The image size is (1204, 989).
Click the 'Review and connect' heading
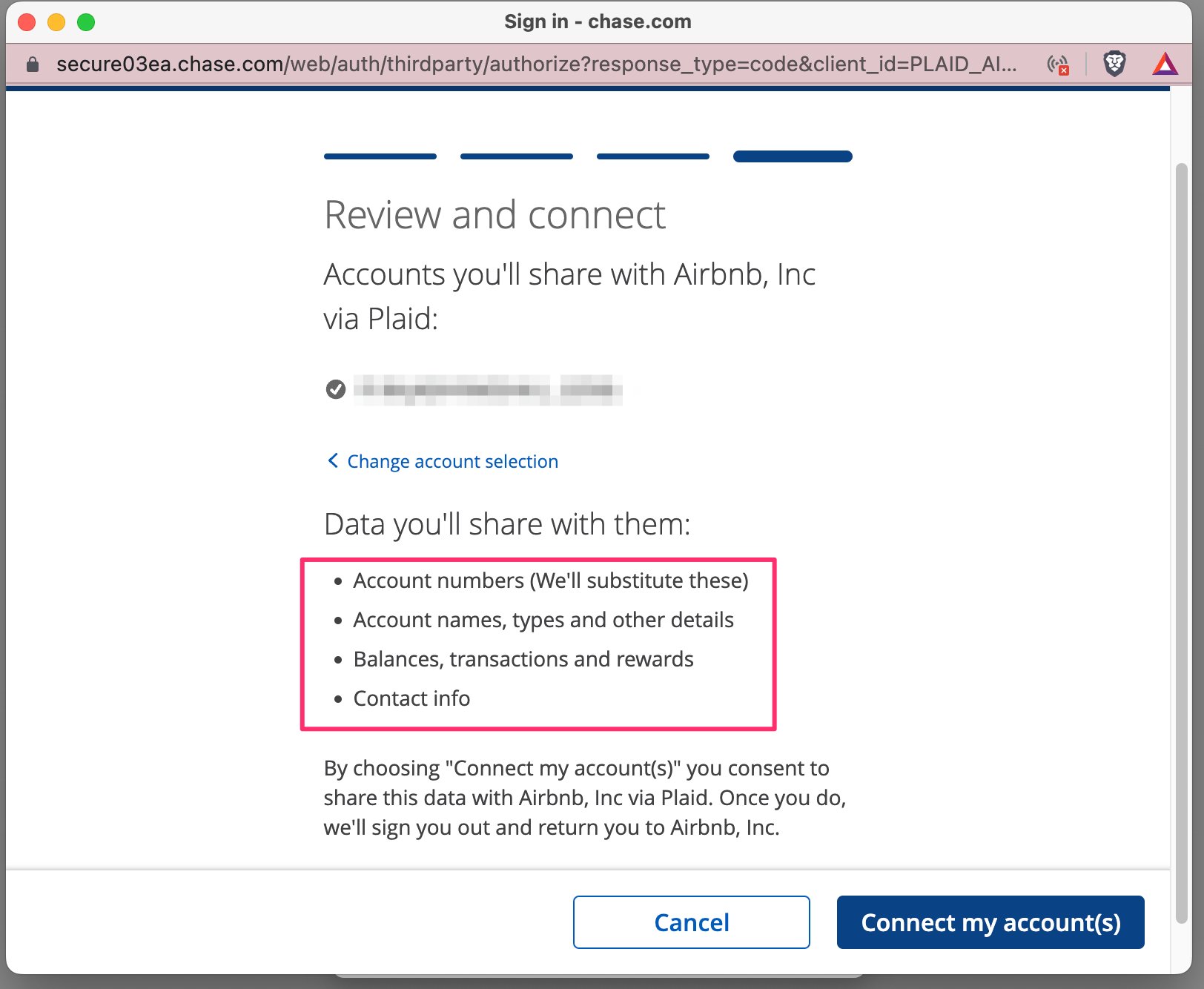point(494,216)
